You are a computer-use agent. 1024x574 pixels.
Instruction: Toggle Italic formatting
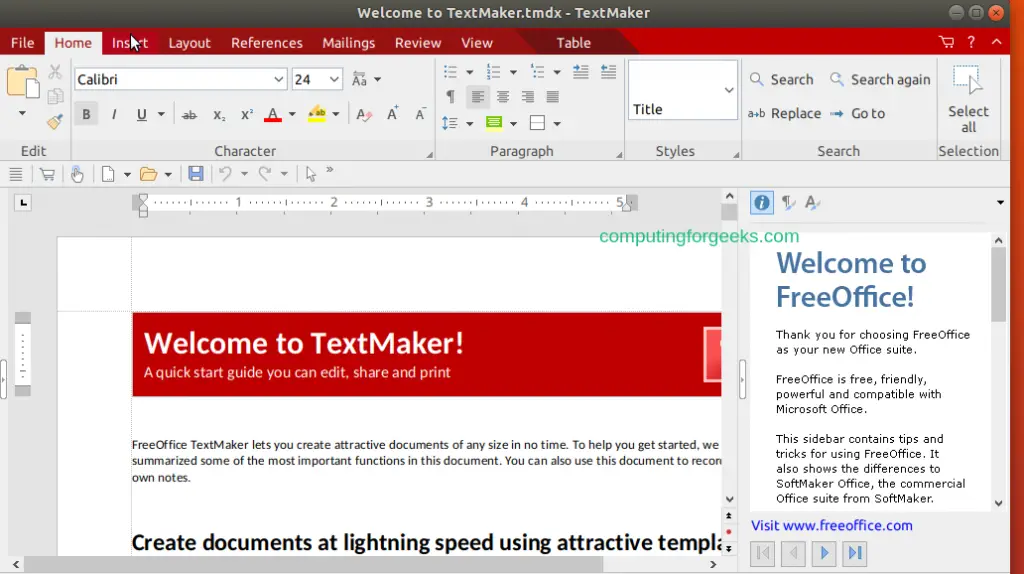114,114
